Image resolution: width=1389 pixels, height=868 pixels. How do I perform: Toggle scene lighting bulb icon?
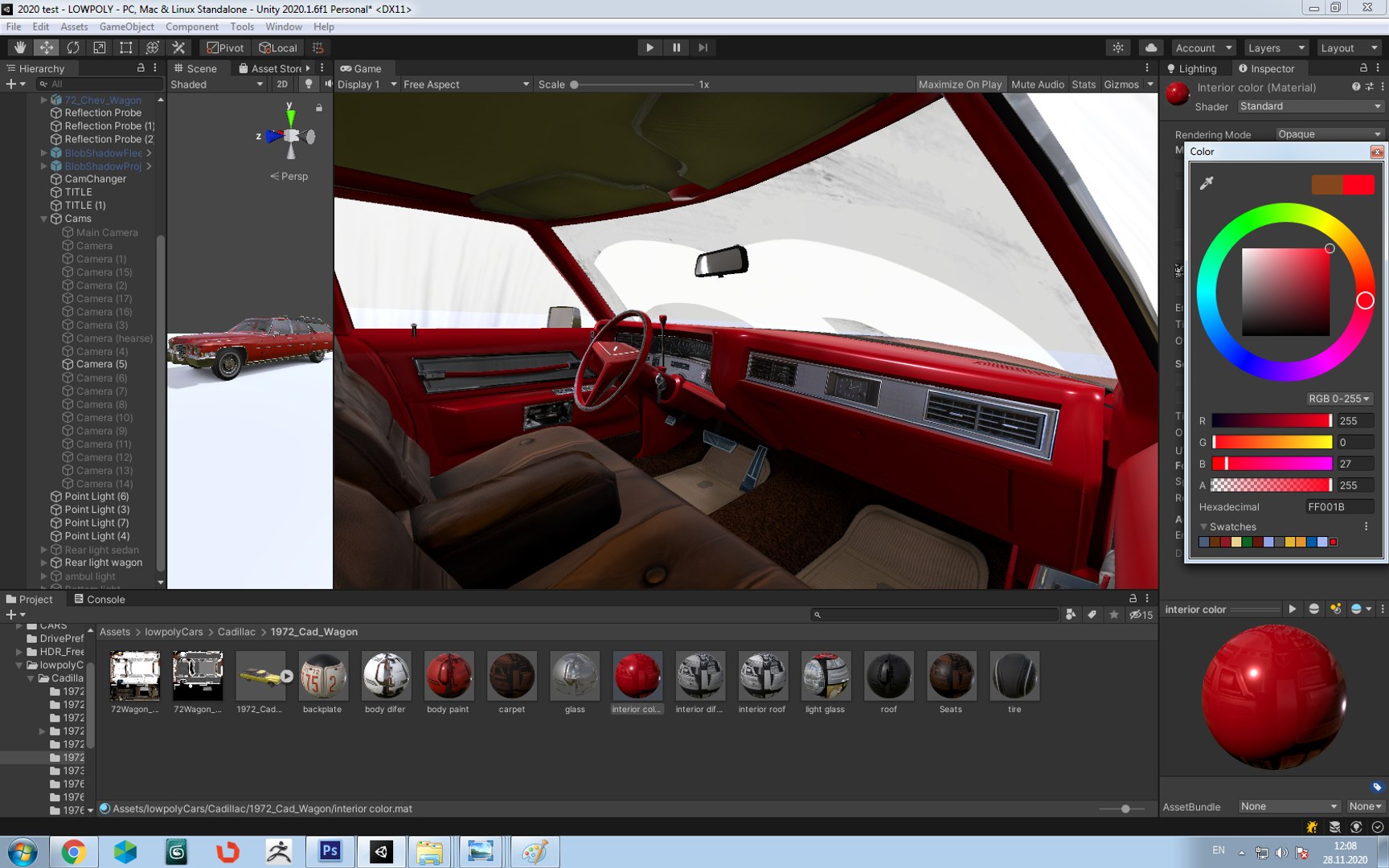pyautogui.click(x=309, y=84)
